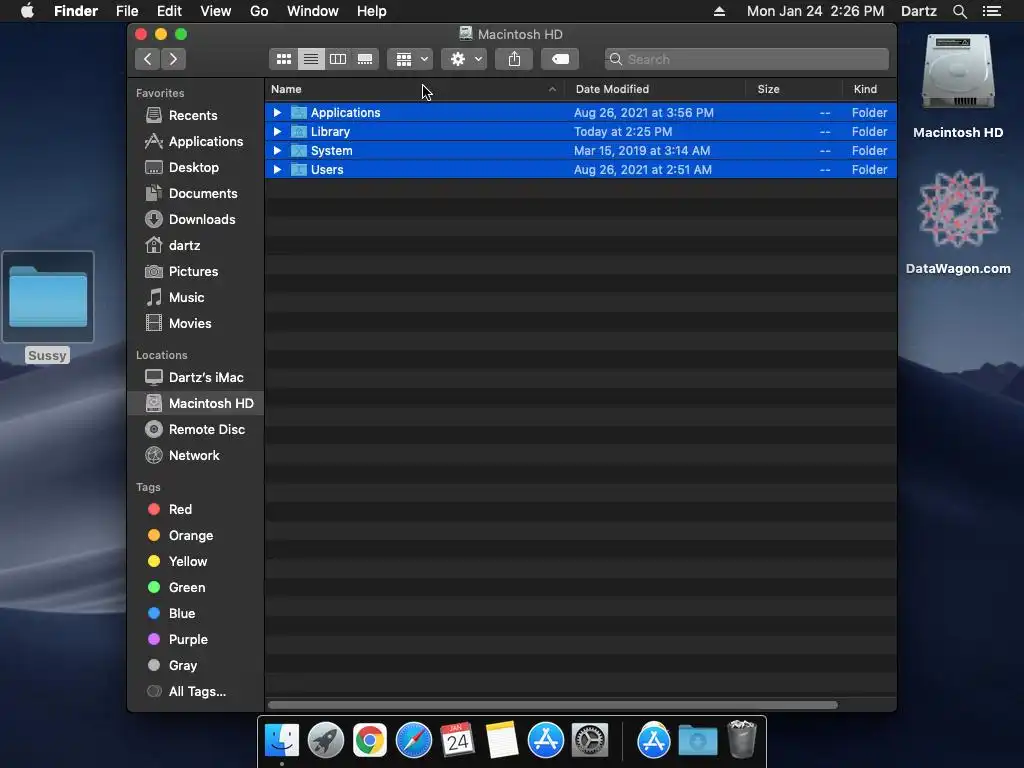This screenshot has width=1024, height=768.
Task: Filter by the Orange tag
Action: (x=191, y=536)
